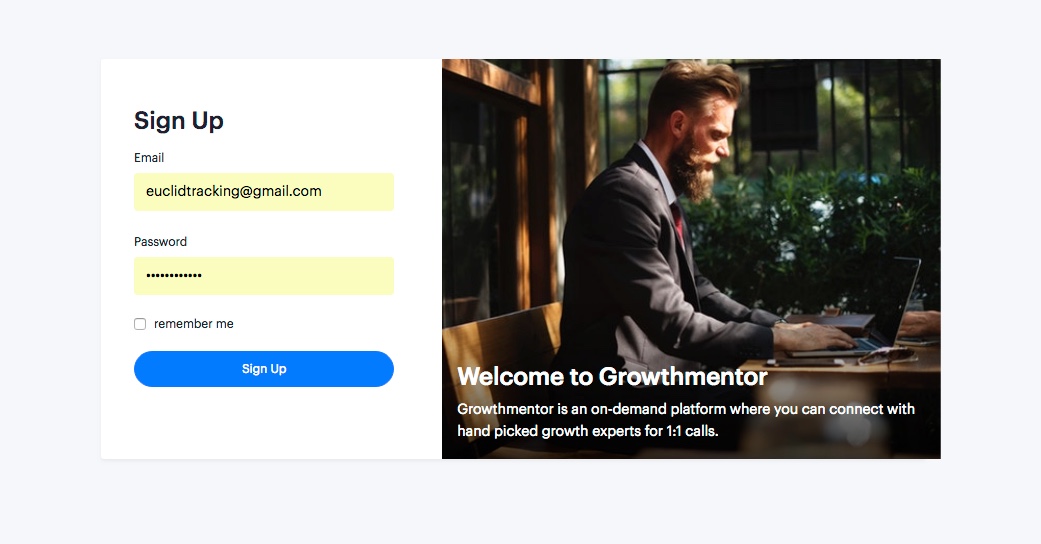
Task: Click the Growthmentor description paragraph
Action: pyautogui.click(x=686, y=420)
